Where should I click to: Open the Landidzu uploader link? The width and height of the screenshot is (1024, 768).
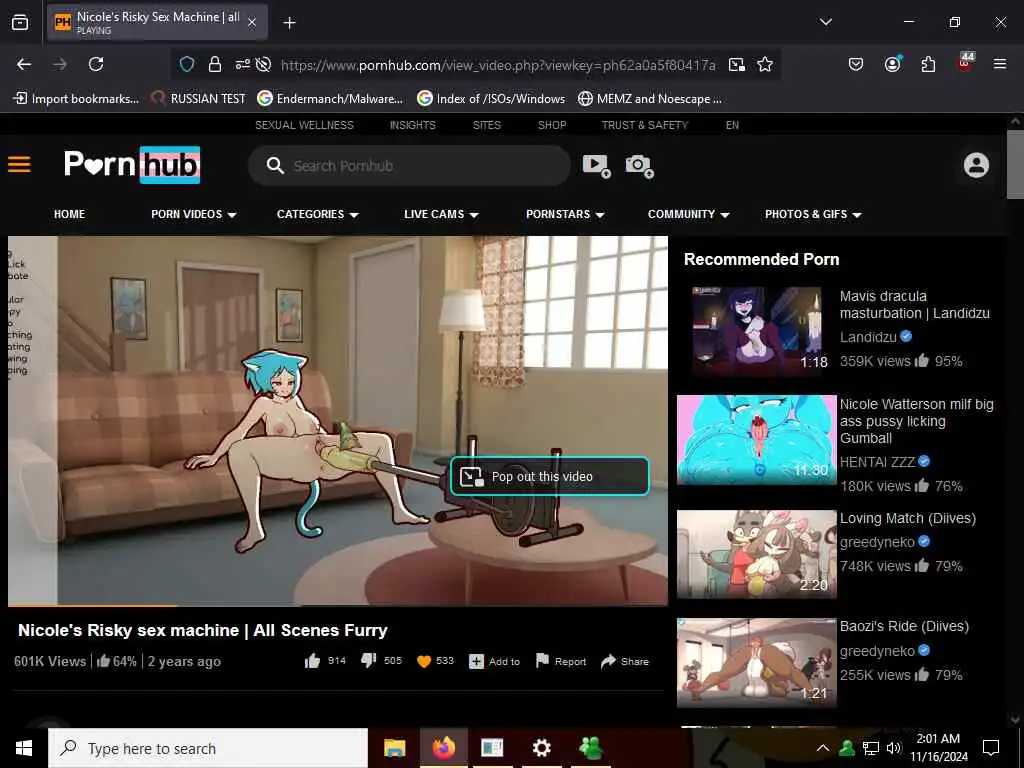click(868, 337)
